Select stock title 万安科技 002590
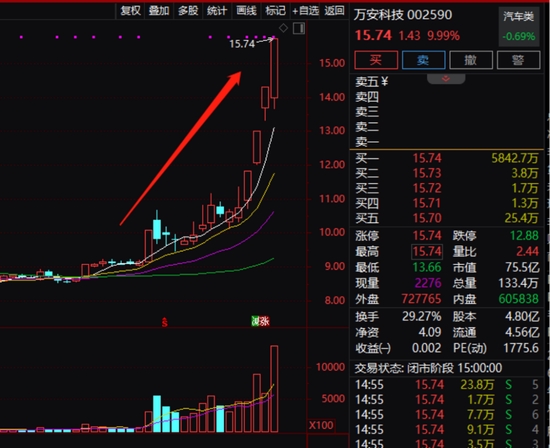This screenshot has height=448, width=550. [x=403, y=15]
